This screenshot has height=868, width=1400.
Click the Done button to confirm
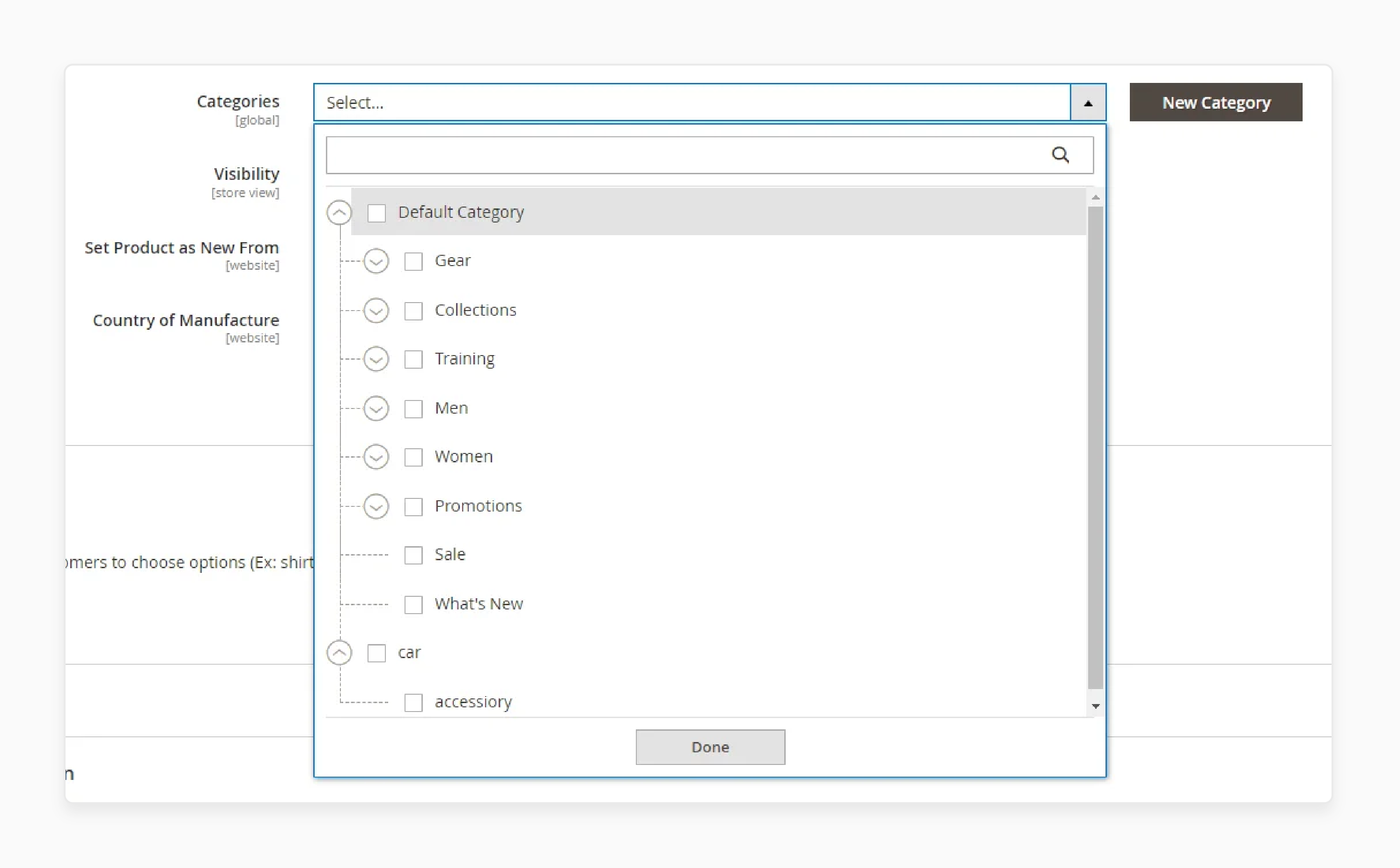click(x=710, y=746)
